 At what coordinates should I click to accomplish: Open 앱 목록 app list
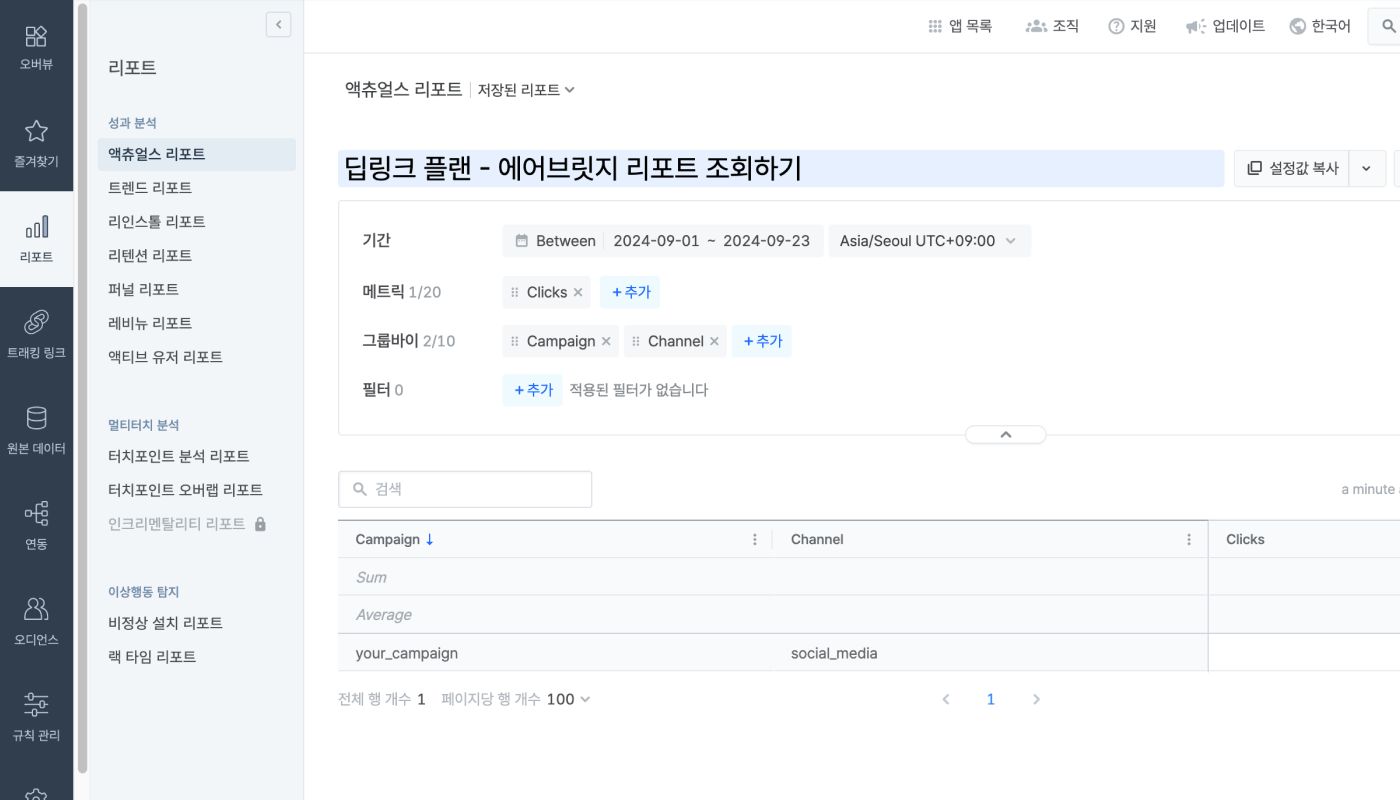pyautogui.click(x=960, y=26)
